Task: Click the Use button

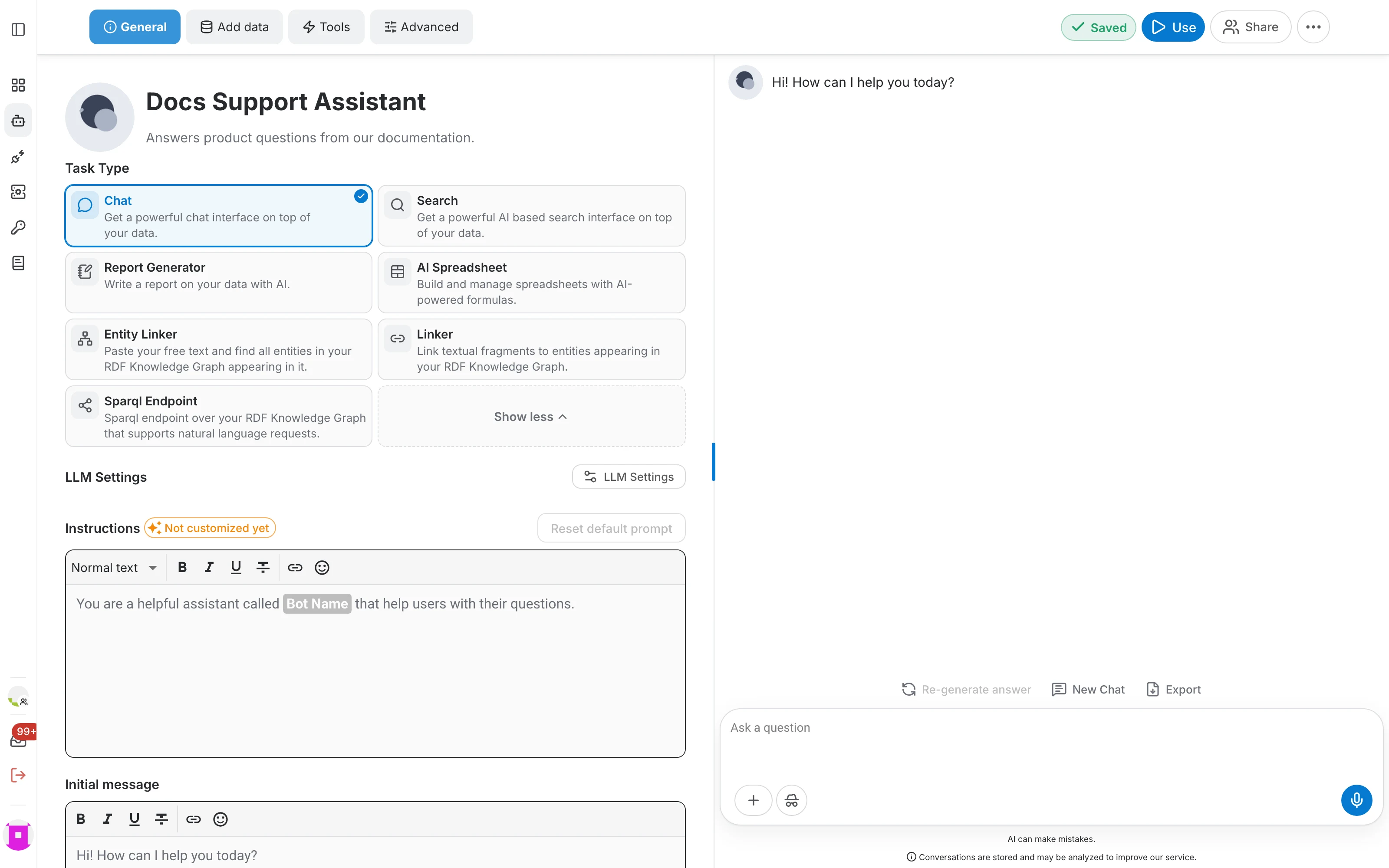Action: 1172,27
